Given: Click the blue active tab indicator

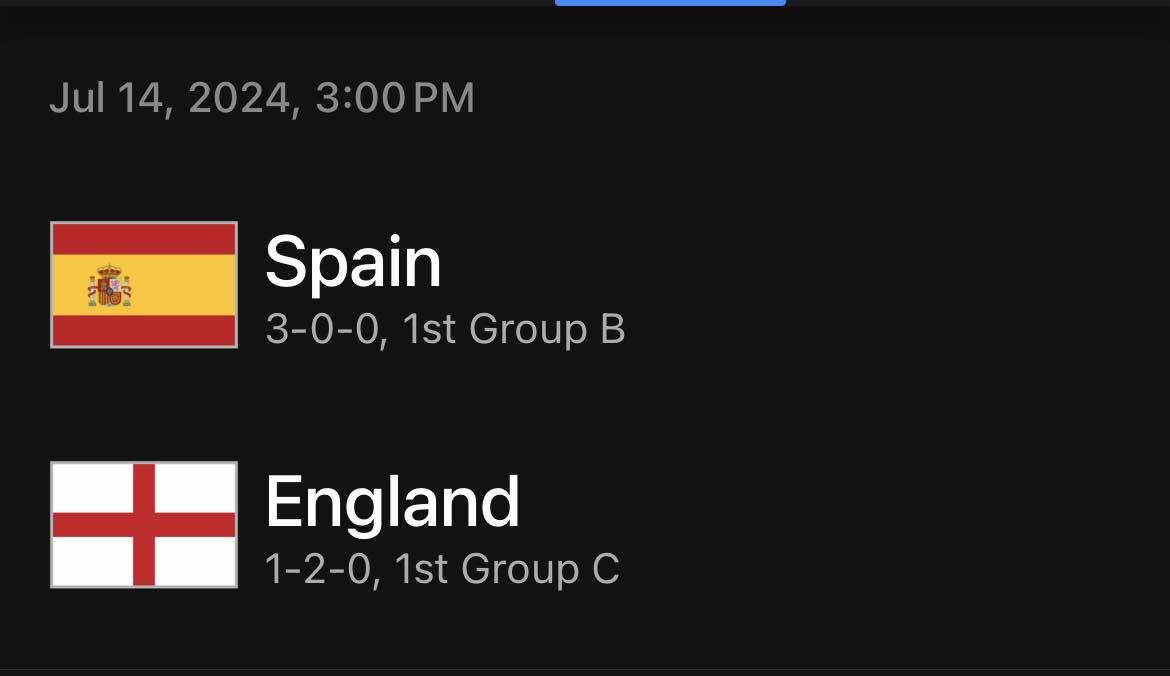Looking at the screenshot, I should coord(670,3).
